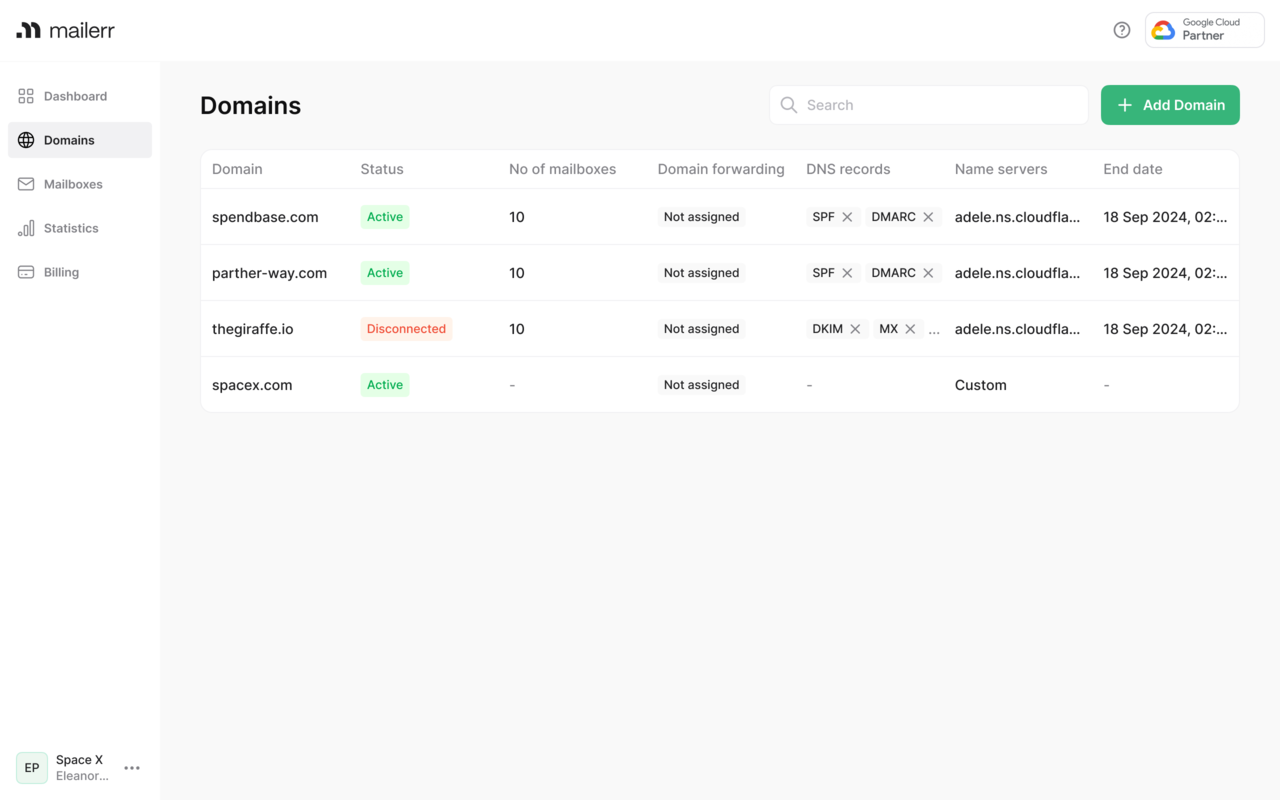The image size is (1280, 800).
Task: Open Space X account profile avatar
Action: coord(32,768)
